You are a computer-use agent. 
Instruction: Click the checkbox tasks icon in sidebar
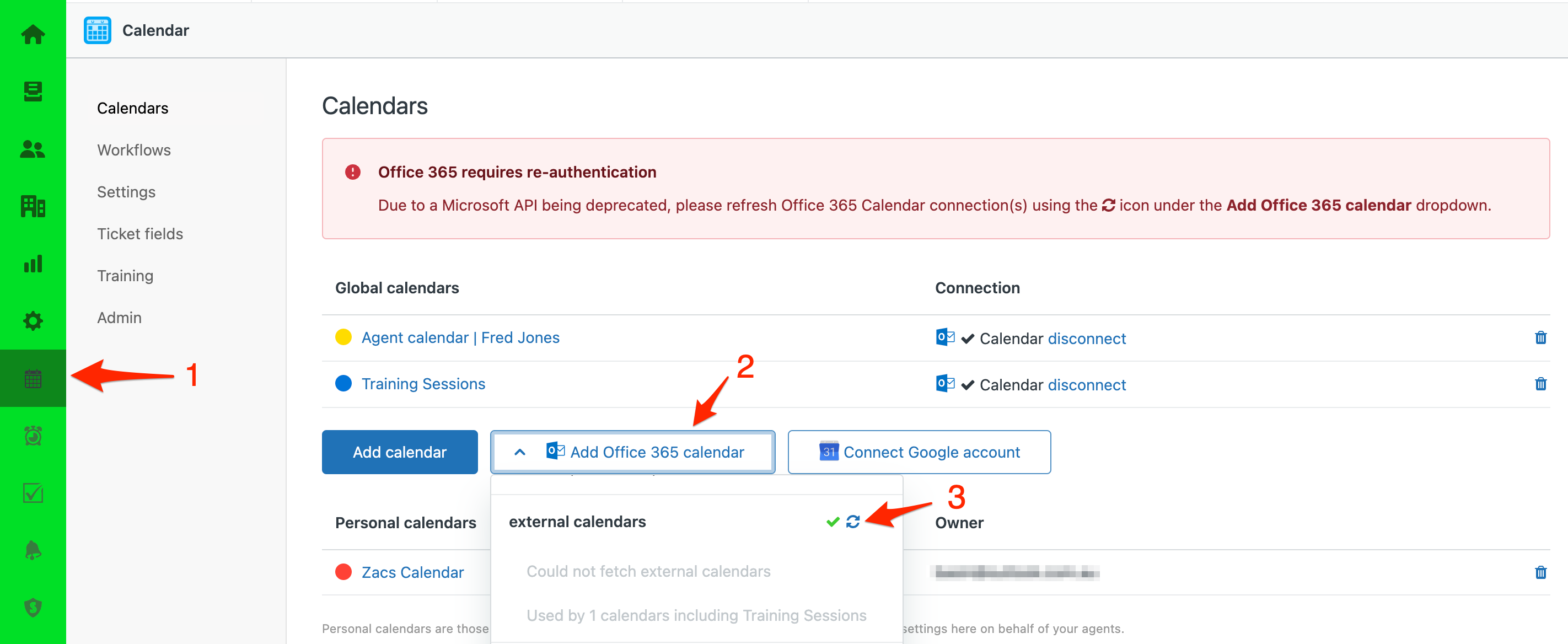pyautogui.click(x=33, y=493)
